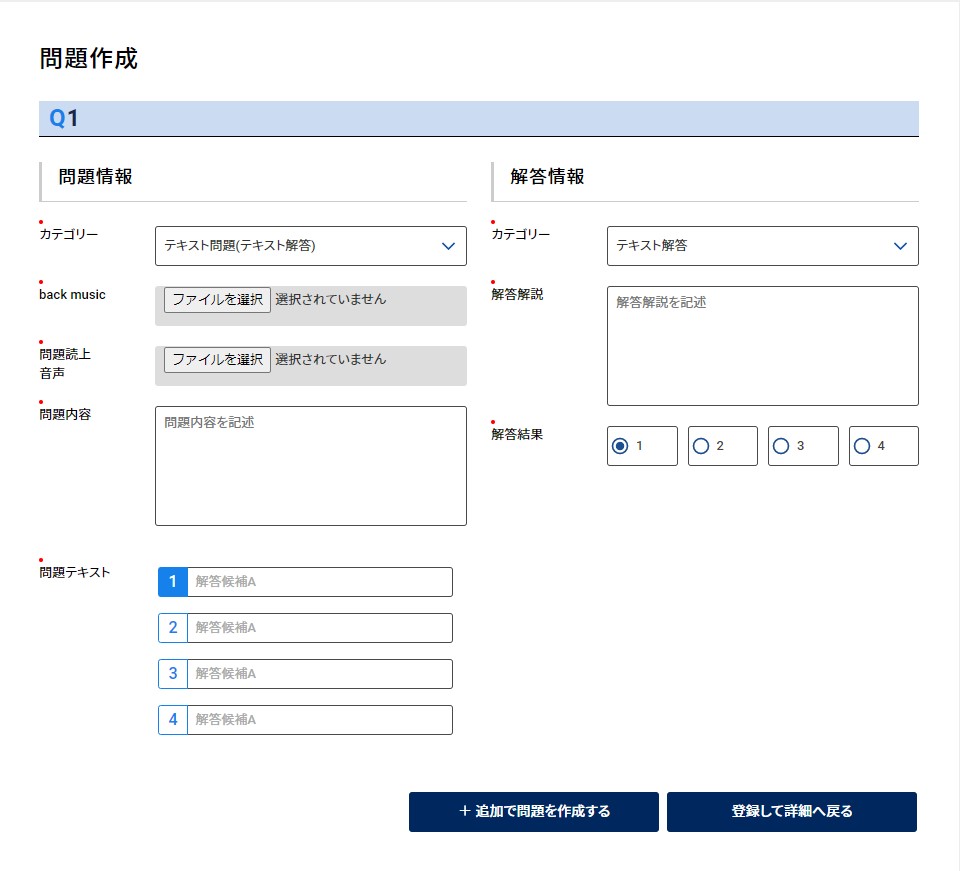The image size is (960, 871).
Task: Click answer candidate field number 4
Action: 319,720
